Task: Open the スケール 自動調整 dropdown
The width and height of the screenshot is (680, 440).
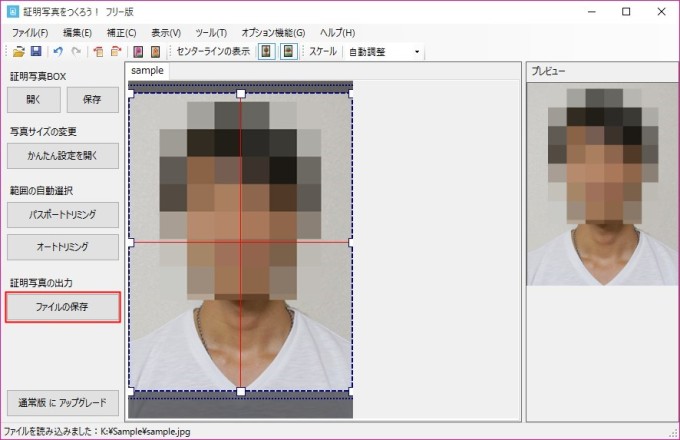Action: coord(384,51)
